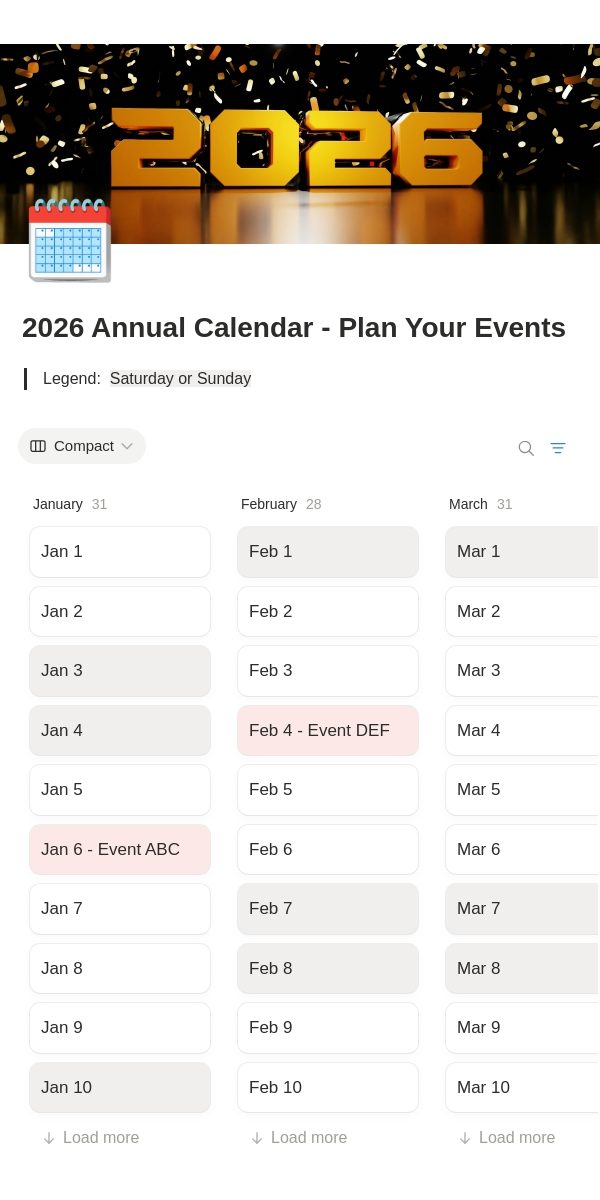Open the Mar 7 card
The image size is (600, 1200).
click(522, 908)
